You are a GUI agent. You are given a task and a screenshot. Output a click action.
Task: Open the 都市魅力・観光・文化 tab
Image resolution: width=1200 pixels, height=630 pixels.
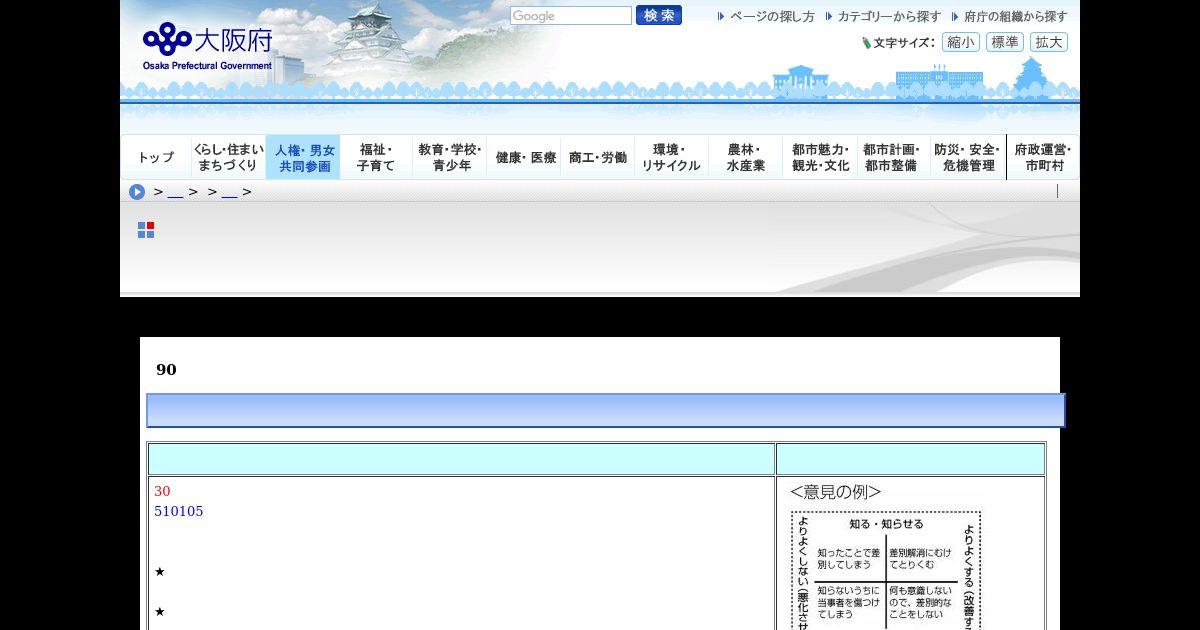[821, 157]
